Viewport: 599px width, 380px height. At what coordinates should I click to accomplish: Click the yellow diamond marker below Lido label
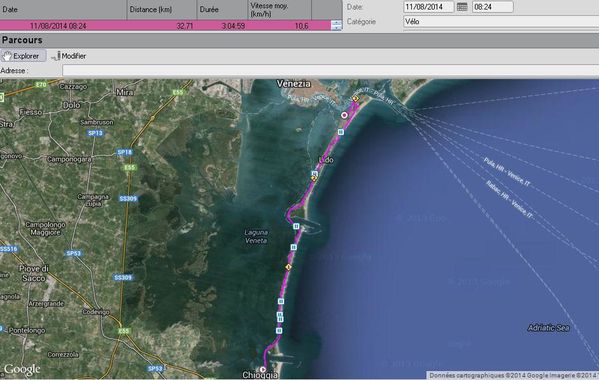click(x=314, y=178)
